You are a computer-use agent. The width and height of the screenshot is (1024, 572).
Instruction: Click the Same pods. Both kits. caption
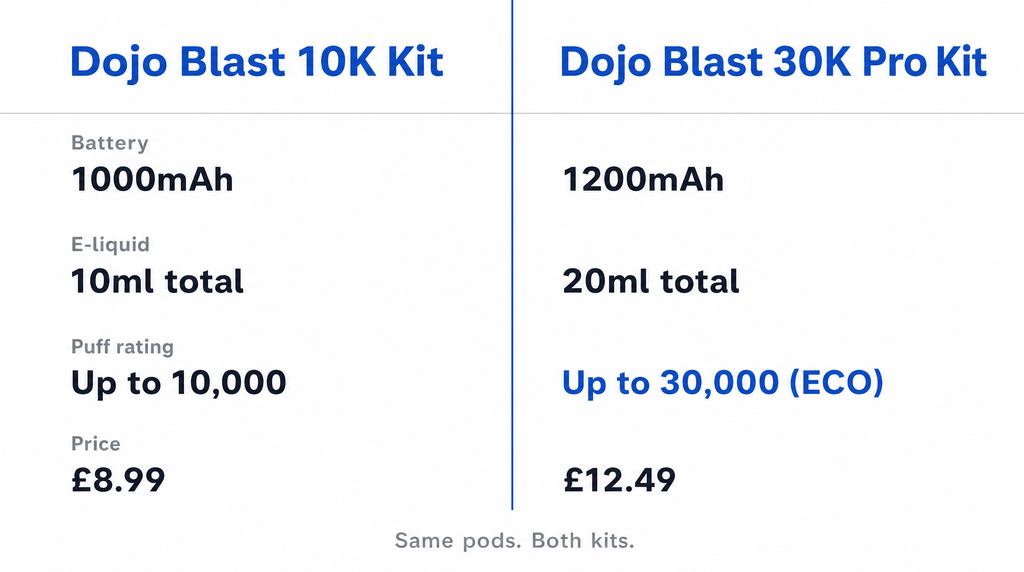[515, 541]
